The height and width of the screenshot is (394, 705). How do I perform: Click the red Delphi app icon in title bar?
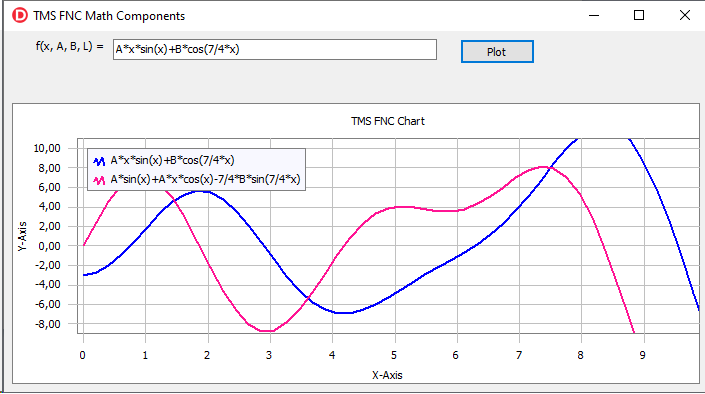(20, 15)
